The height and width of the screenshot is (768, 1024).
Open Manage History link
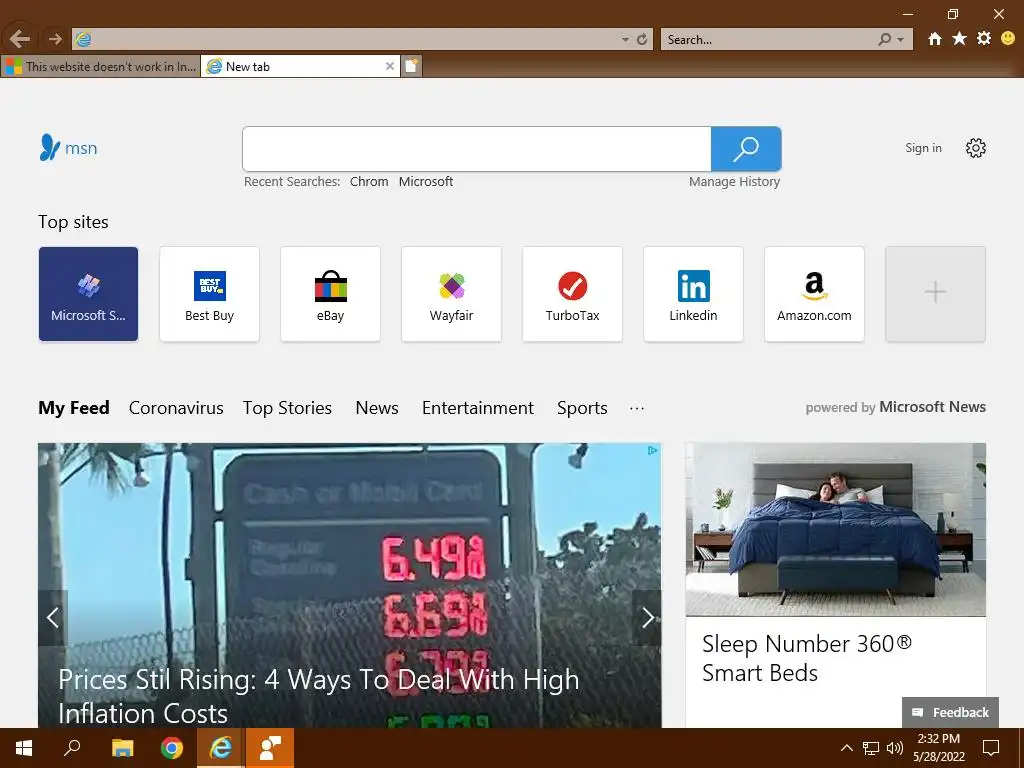[734, 182]
